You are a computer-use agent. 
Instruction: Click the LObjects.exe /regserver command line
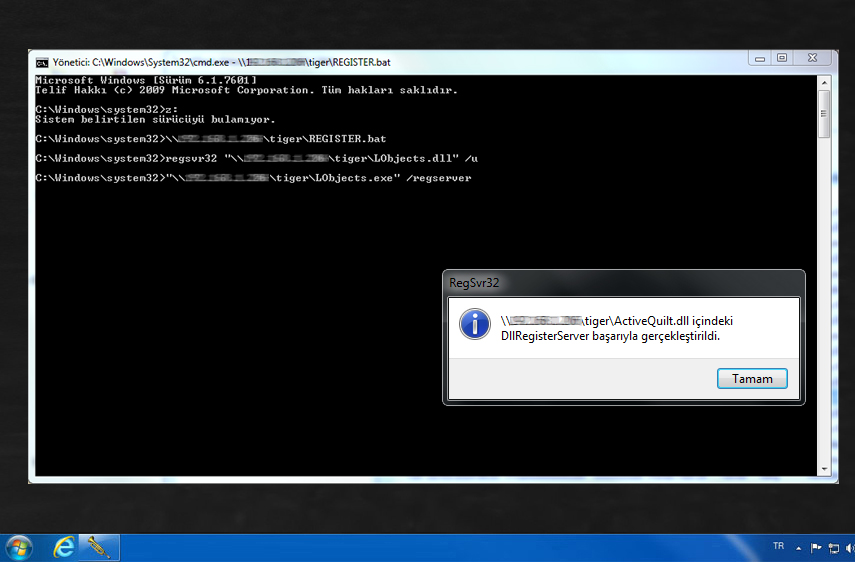pos(320,178)
